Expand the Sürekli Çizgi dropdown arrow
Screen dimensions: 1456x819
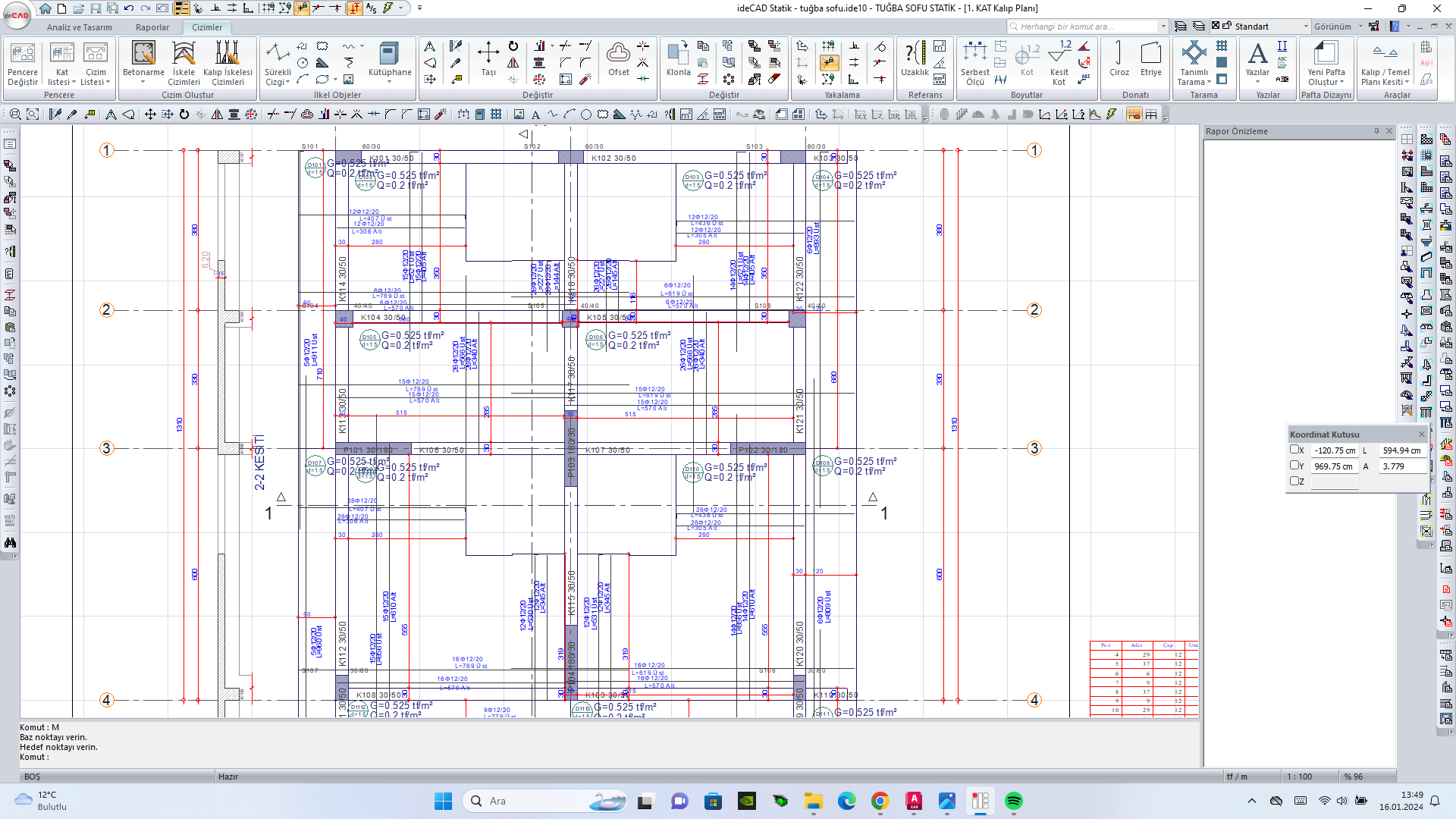288,83
